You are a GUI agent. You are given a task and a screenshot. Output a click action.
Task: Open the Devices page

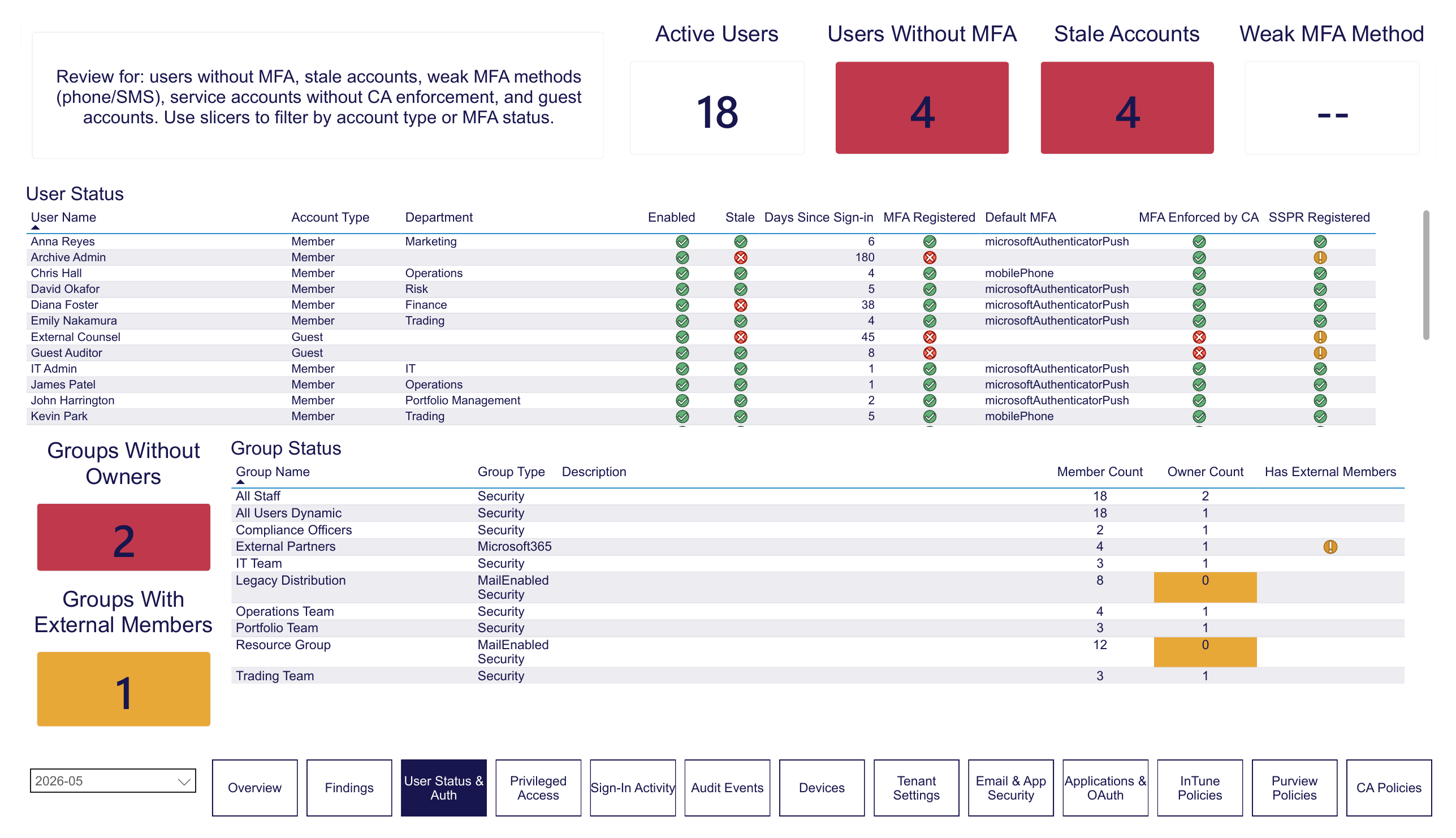[x=821, y=787]
